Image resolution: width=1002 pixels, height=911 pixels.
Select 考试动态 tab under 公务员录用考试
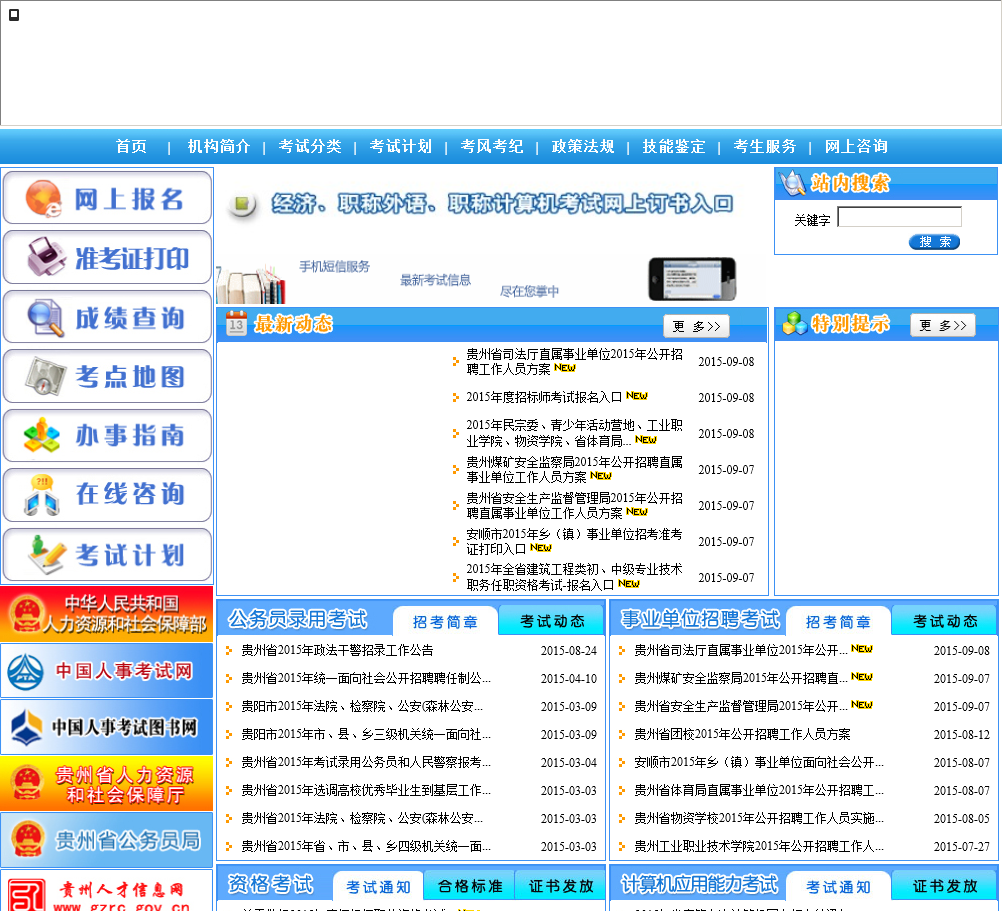click(552, 621)
